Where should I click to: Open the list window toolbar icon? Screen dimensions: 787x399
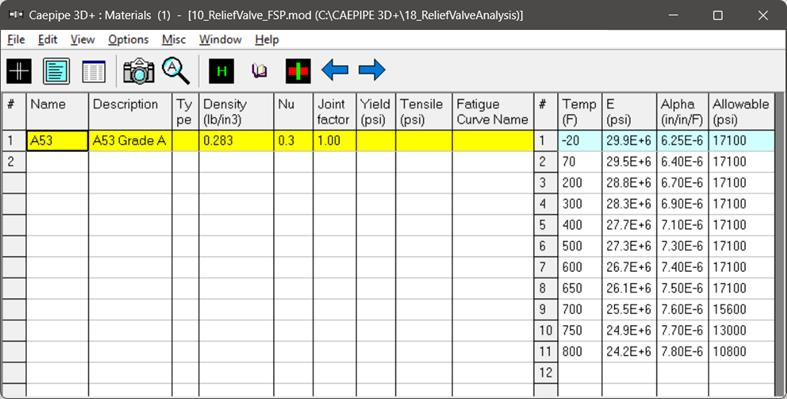click(56, 71)
